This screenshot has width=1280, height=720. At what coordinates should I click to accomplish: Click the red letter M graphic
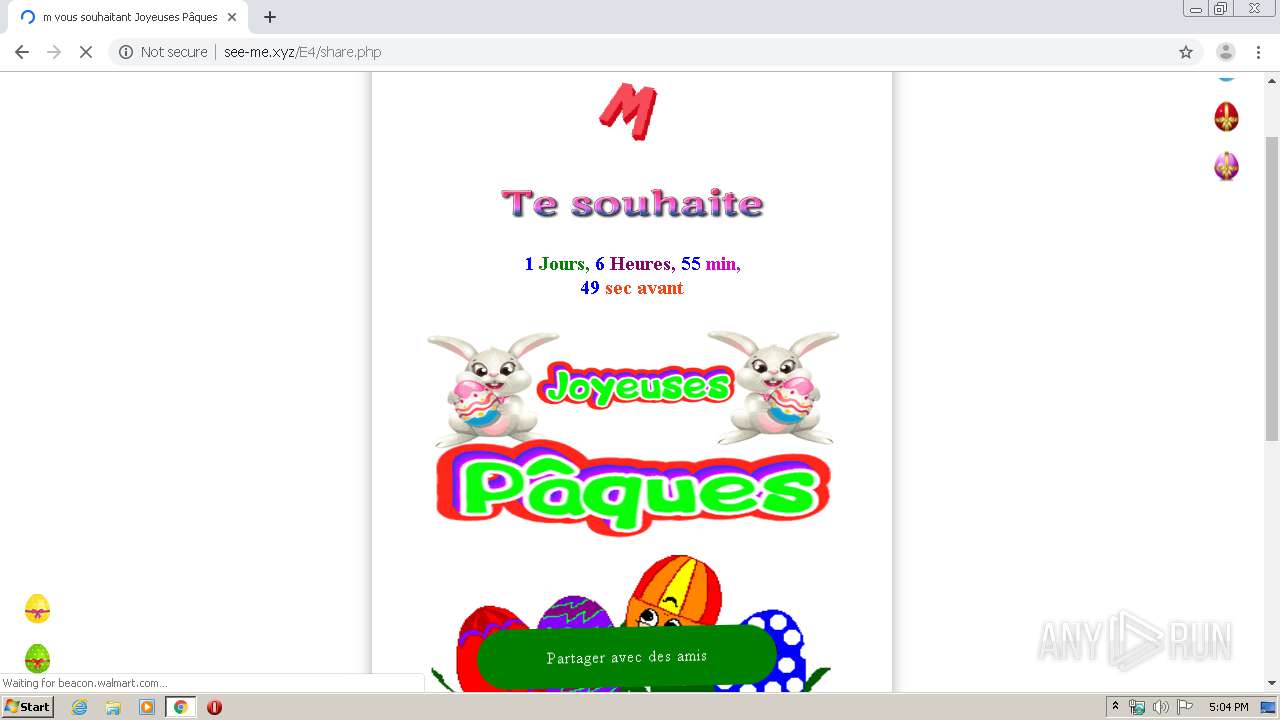(628, 110)
